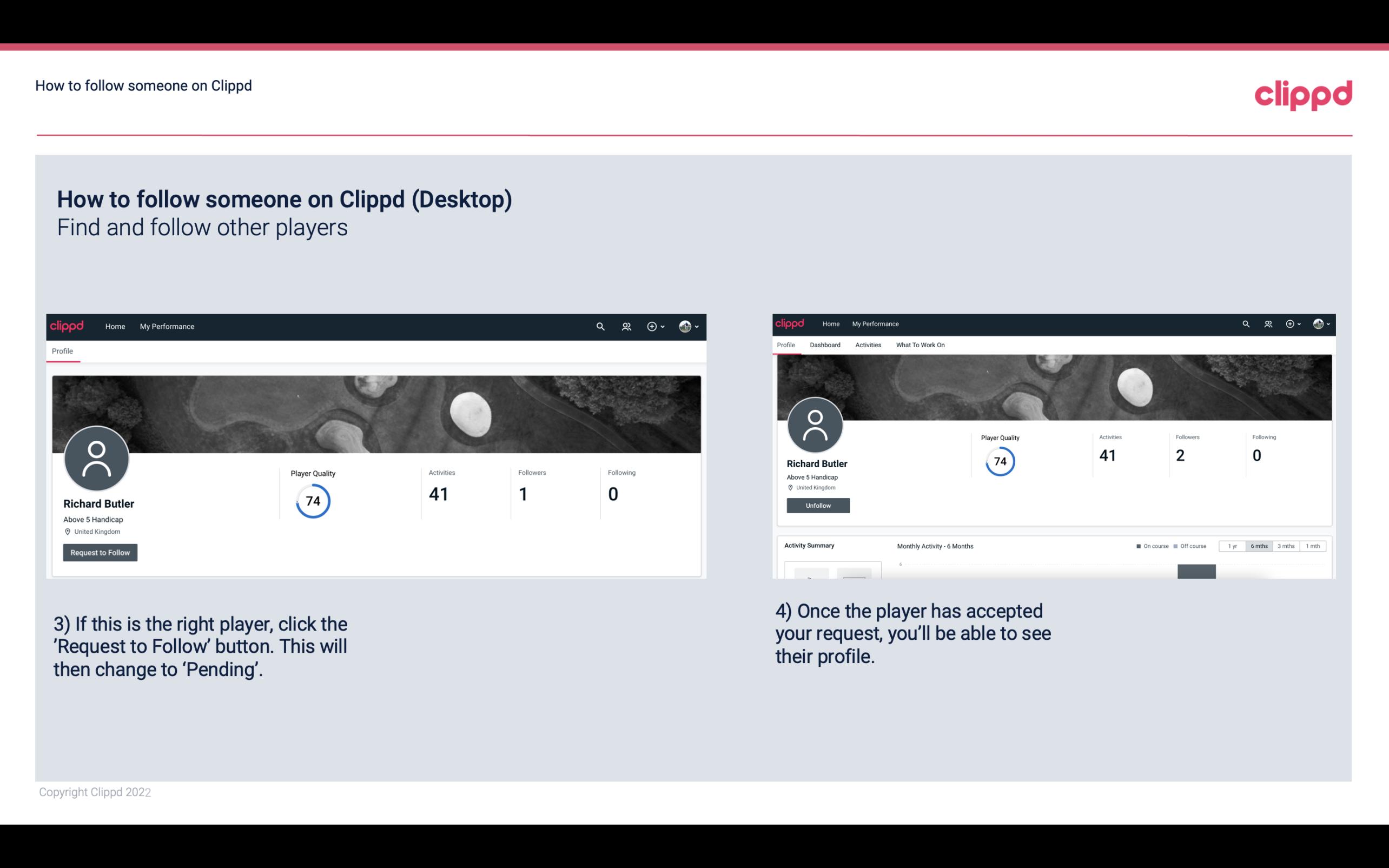Screen dimensions: 1389x868
Task: Click the user avatar icon on right profile
Action: pyautogui.click(x=815, y=425)
